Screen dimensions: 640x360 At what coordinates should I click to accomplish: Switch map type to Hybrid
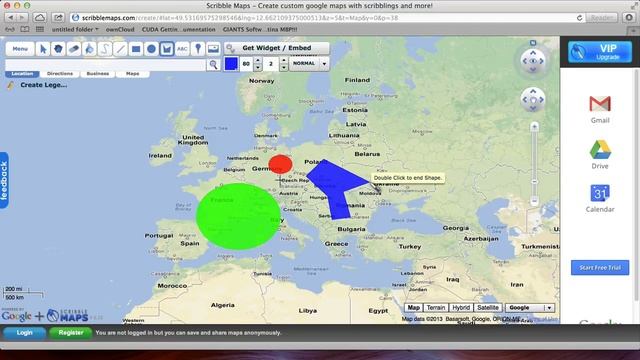(x=461, y=308)
